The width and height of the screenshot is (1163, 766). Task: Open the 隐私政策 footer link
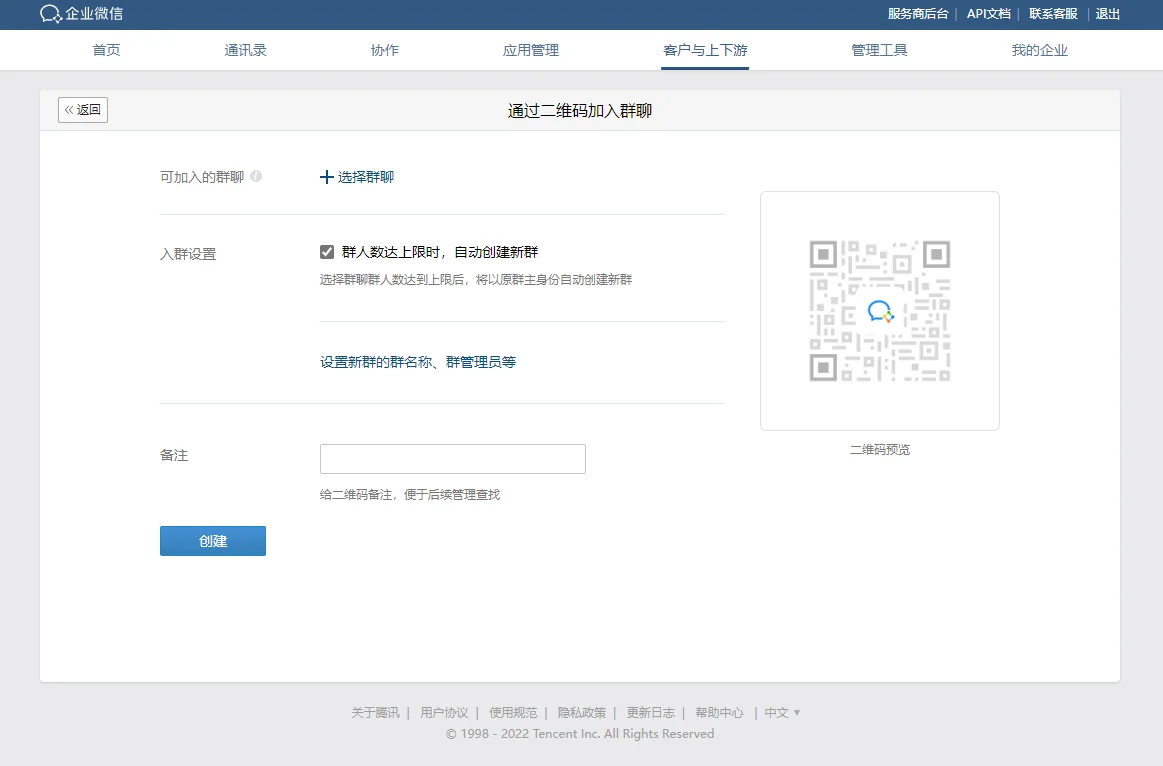582,713
